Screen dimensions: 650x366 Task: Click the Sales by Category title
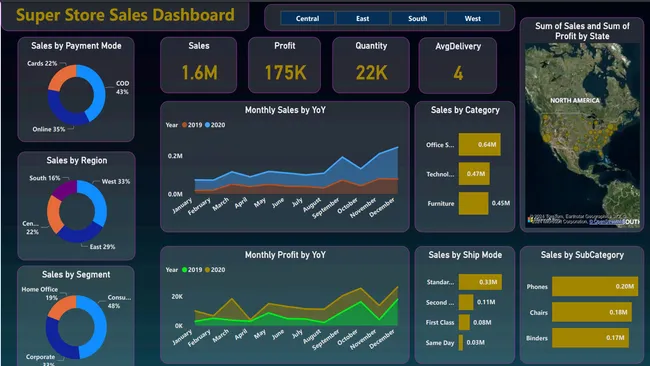pyautogui.click(x=465, y=110)
